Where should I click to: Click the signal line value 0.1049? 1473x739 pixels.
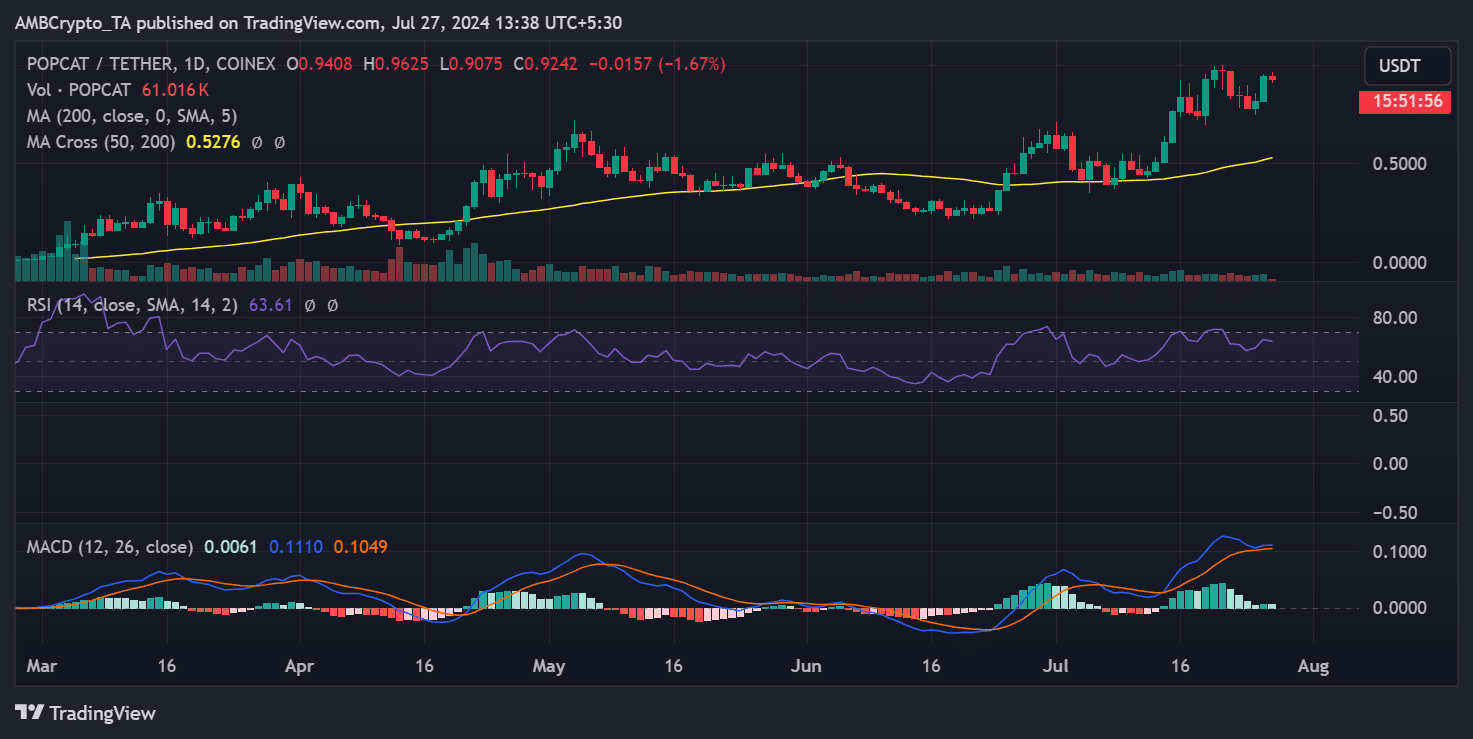coord(360,547)
